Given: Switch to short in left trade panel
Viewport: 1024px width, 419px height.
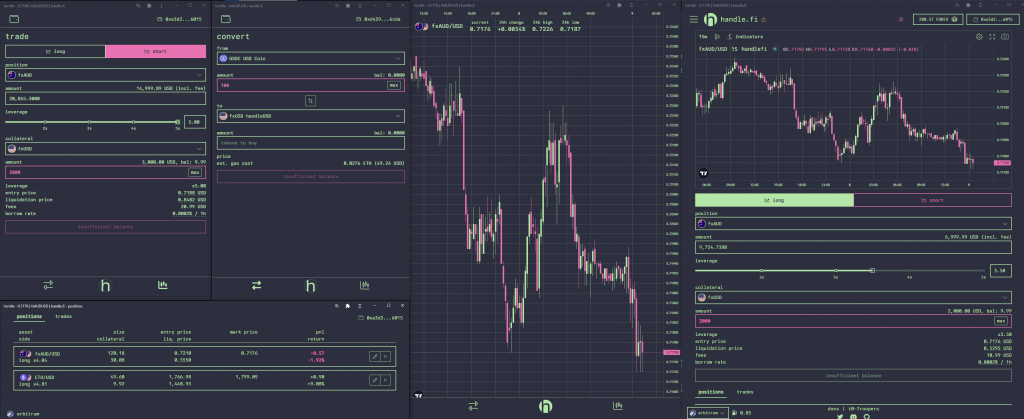Looking at the screenshot, I should (155, 51).
